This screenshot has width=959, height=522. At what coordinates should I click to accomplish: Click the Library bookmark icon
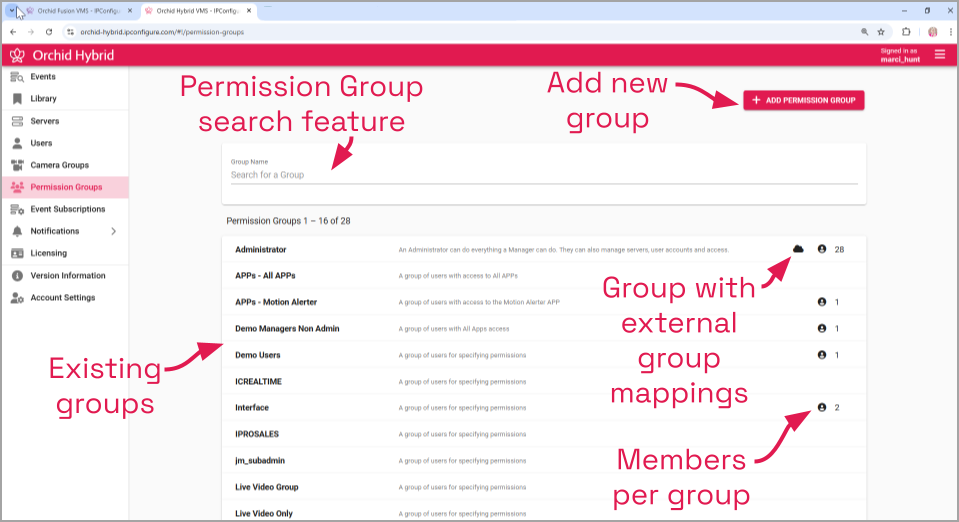(x=17, y=99)
